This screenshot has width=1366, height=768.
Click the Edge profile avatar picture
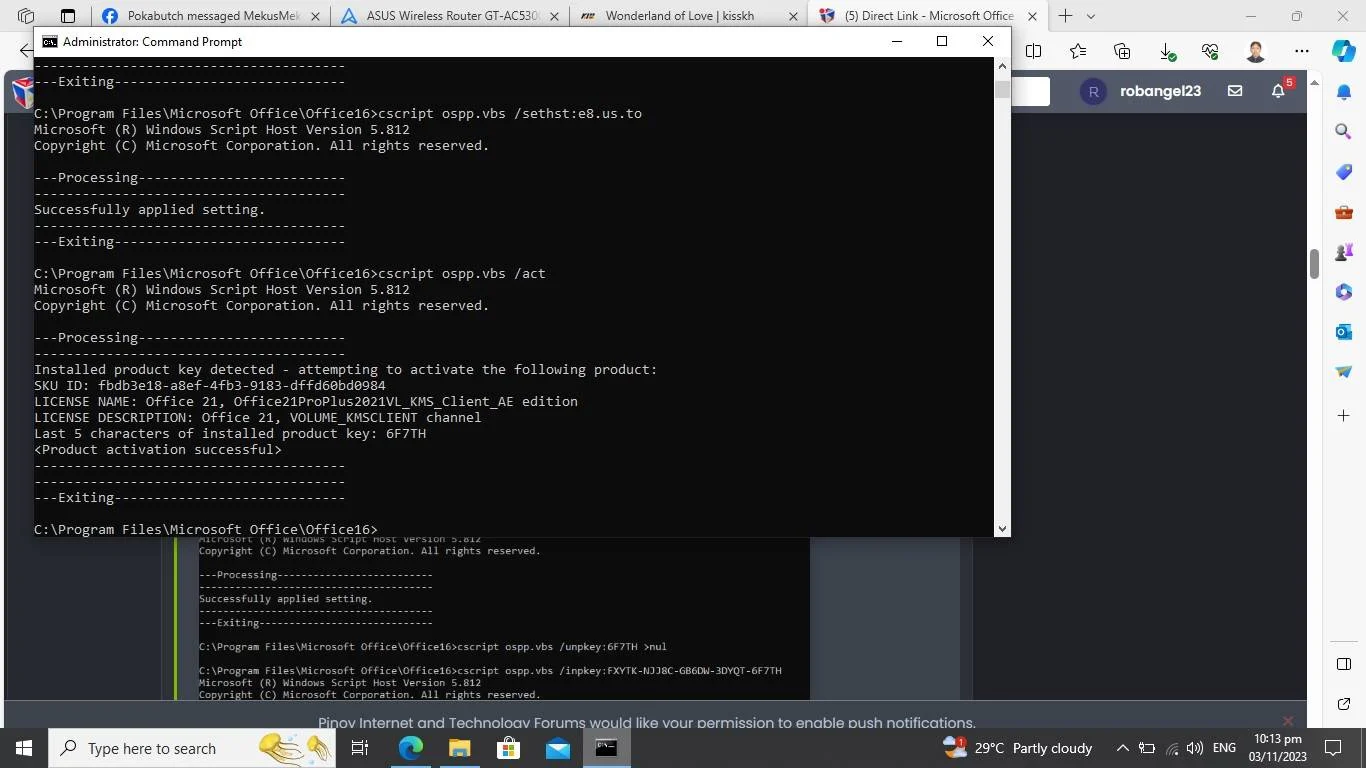point(1256,51)
